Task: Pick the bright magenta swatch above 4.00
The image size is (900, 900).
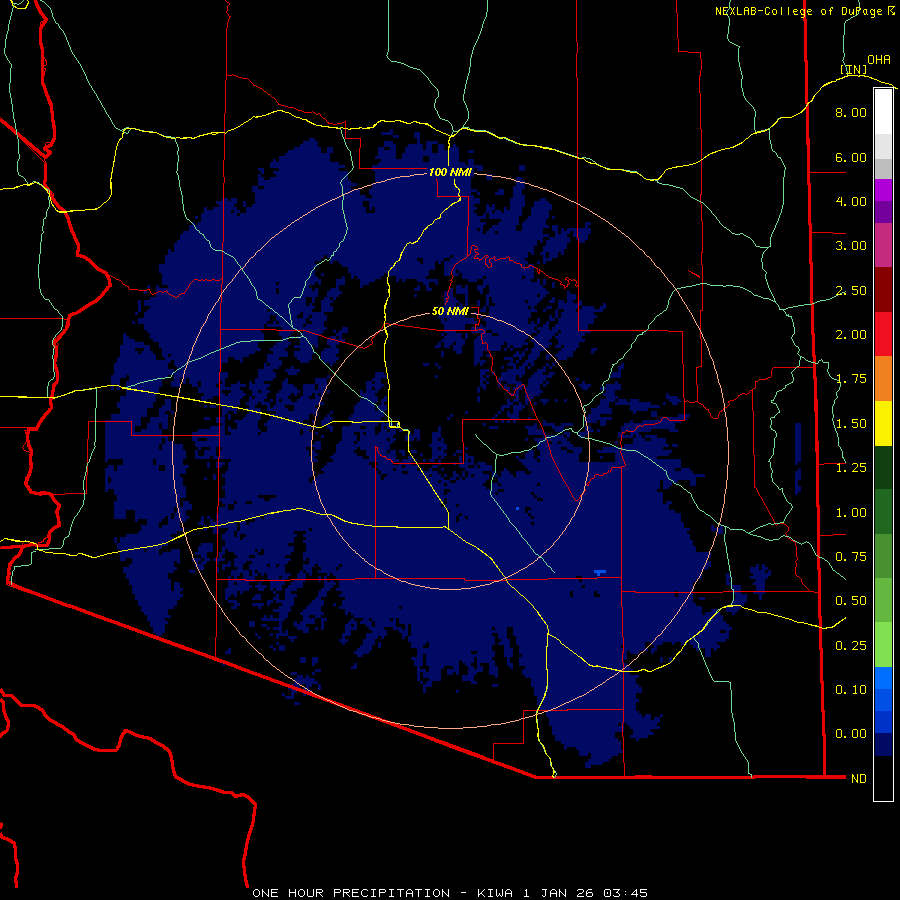Action: [883, 190]
